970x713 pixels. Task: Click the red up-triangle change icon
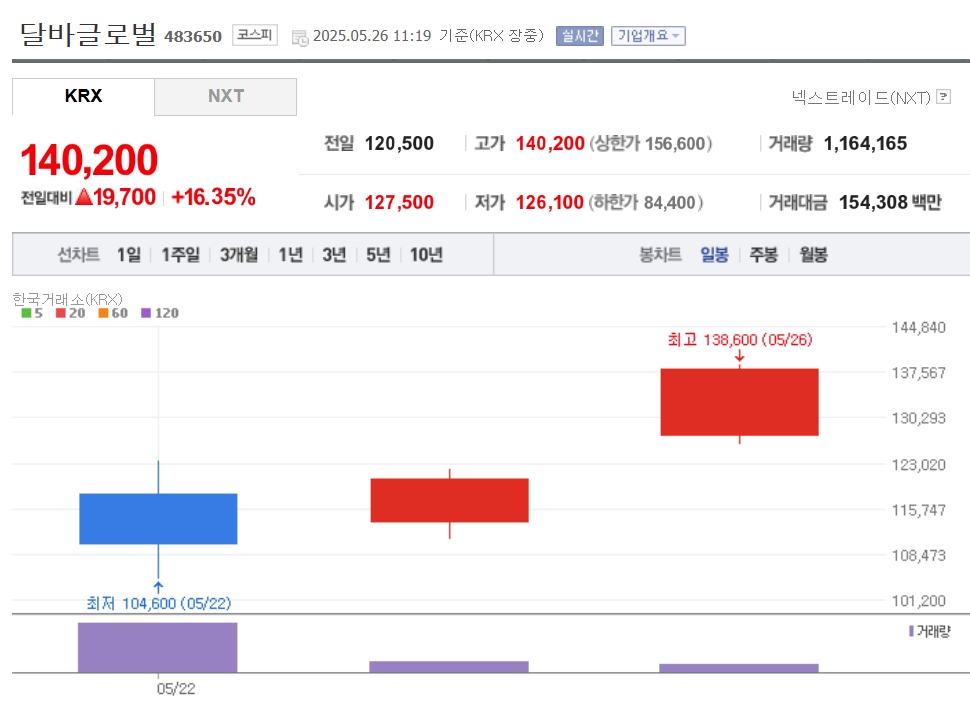[84, 197]
